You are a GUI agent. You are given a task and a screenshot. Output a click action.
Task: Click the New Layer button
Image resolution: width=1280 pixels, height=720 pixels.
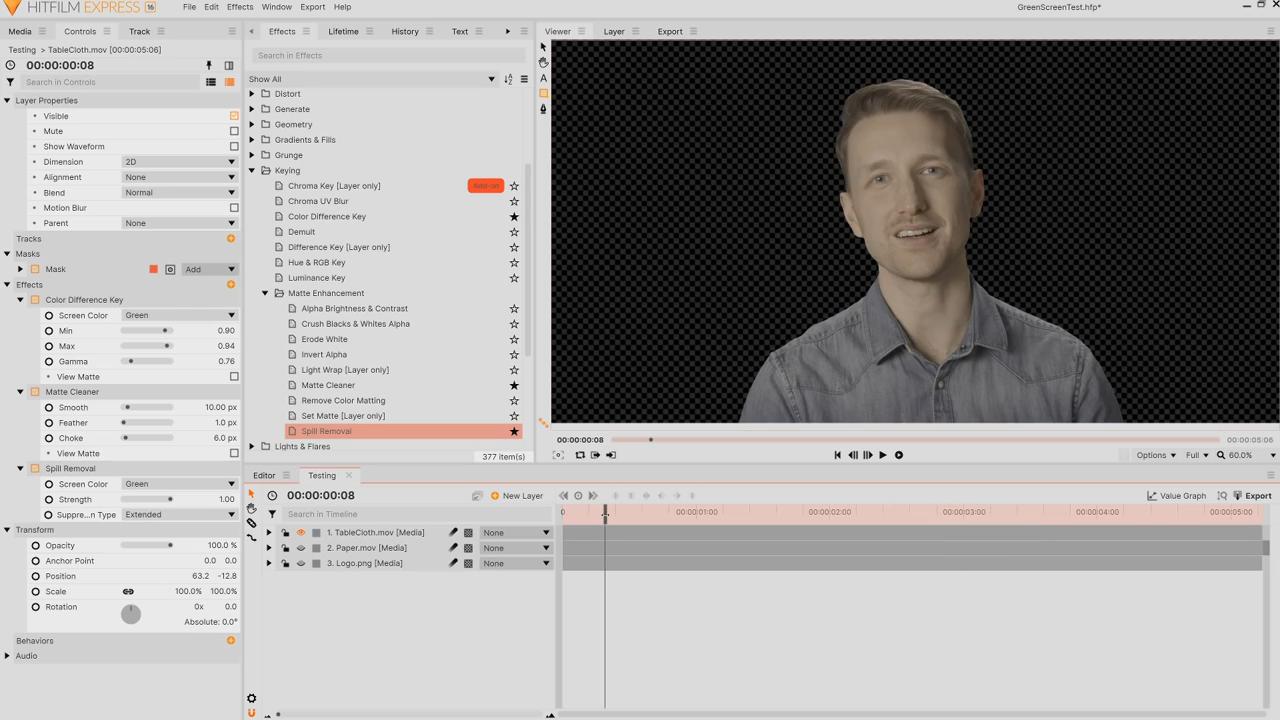coord(516,496)
